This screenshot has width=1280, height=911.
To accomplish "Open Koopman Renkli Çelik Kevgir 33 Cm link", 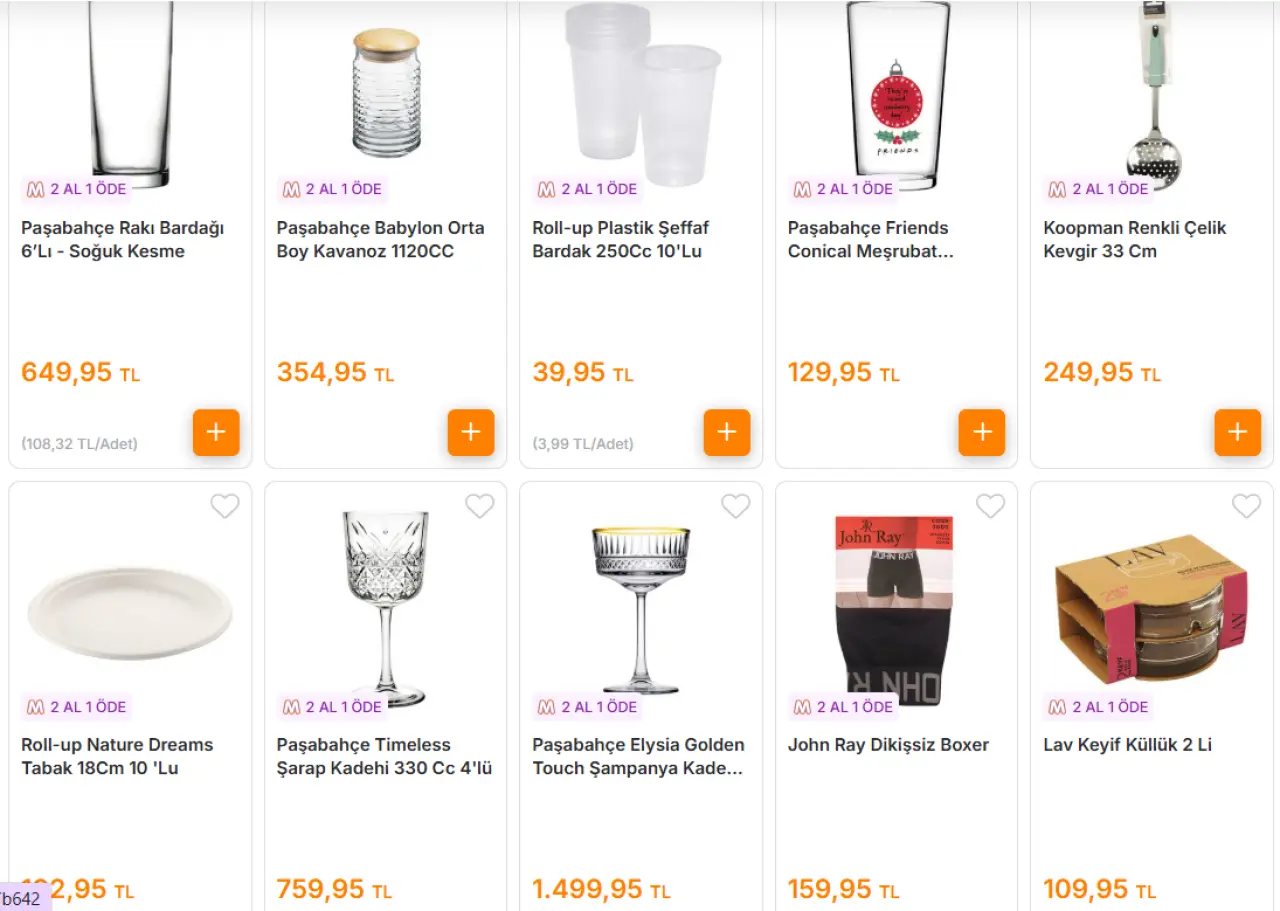I will coord(1134,239).
